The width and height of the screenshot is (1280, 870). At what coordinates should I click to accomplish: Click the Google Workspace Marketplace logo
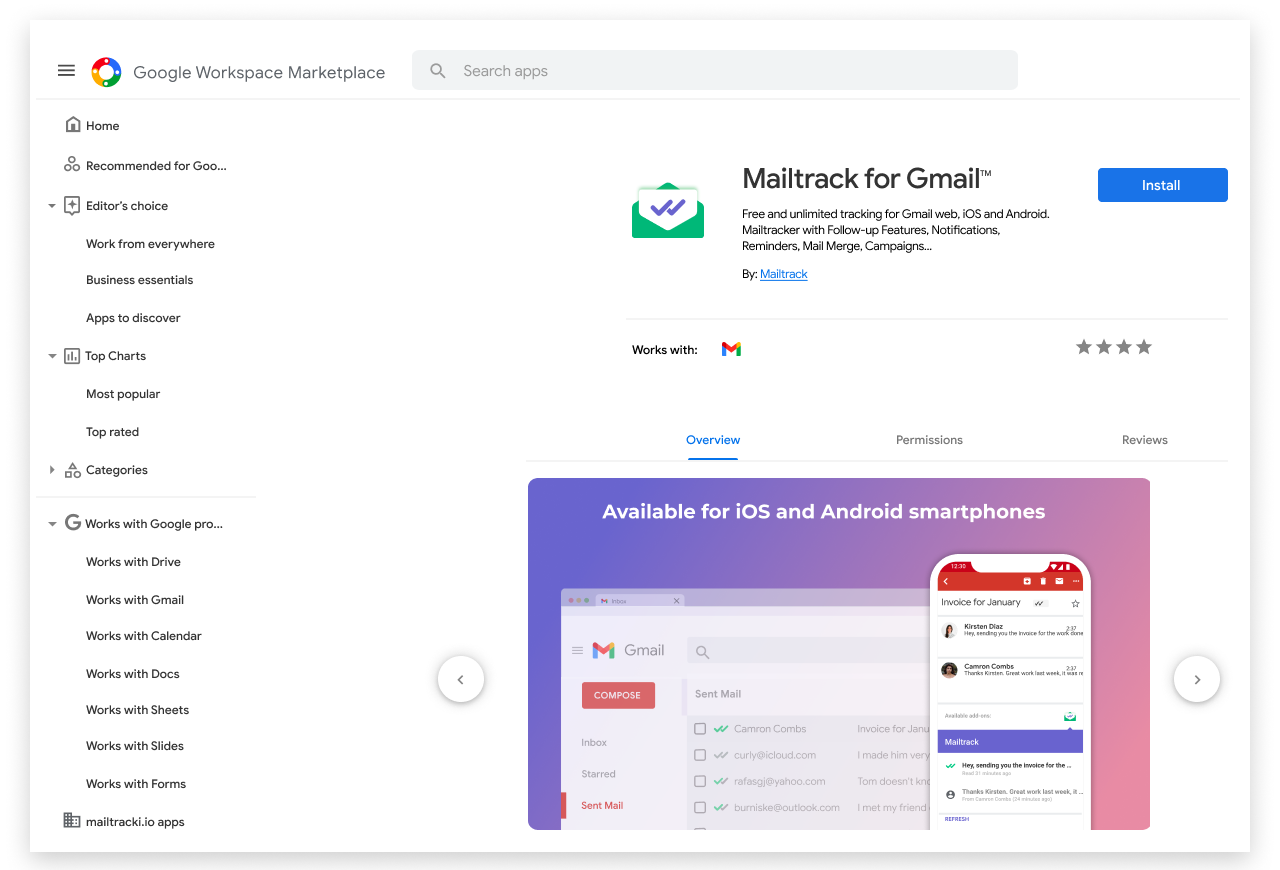point(106,72)
